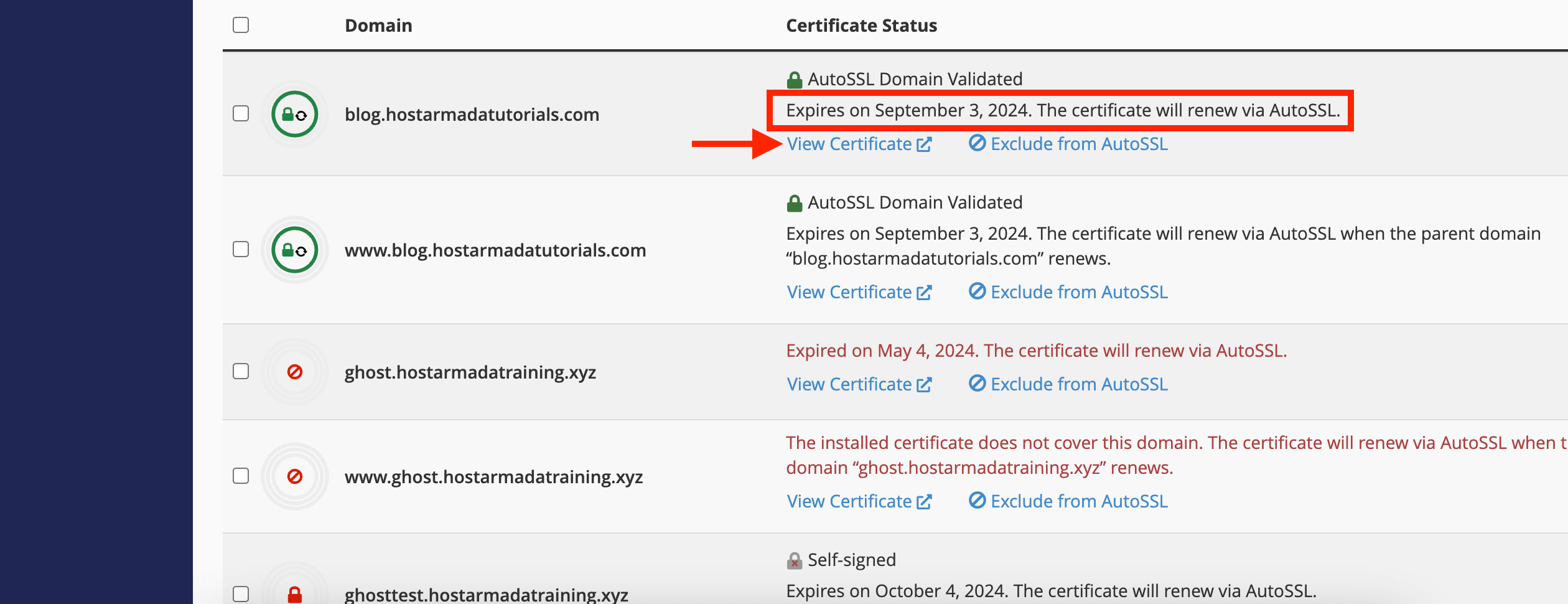1568x604 pixels.
Task: Click domain name www.ghost.hostarmadatraining.xyz
Action: [494, 477]
